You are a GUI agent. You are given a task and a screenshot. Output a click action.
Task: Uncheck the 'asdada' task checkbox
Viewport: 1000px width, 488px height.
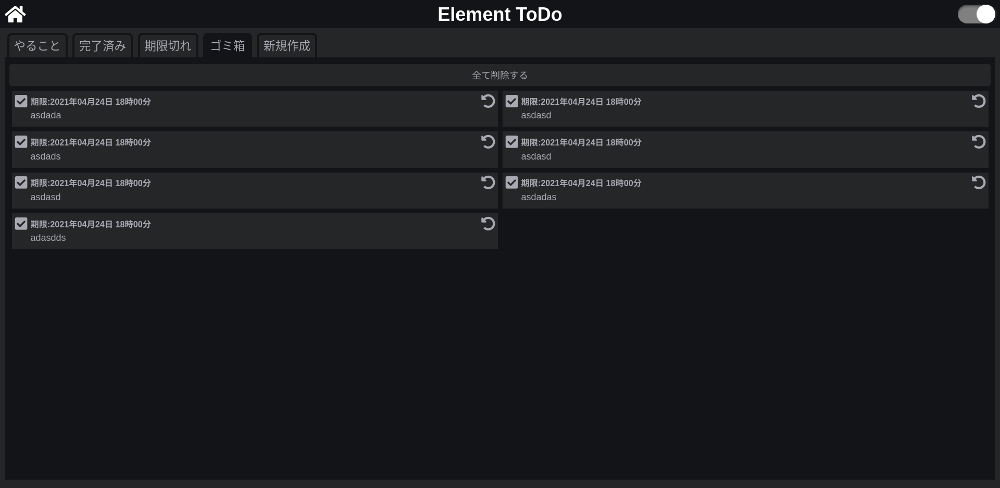pyautogui.click(x=21, y=101)
